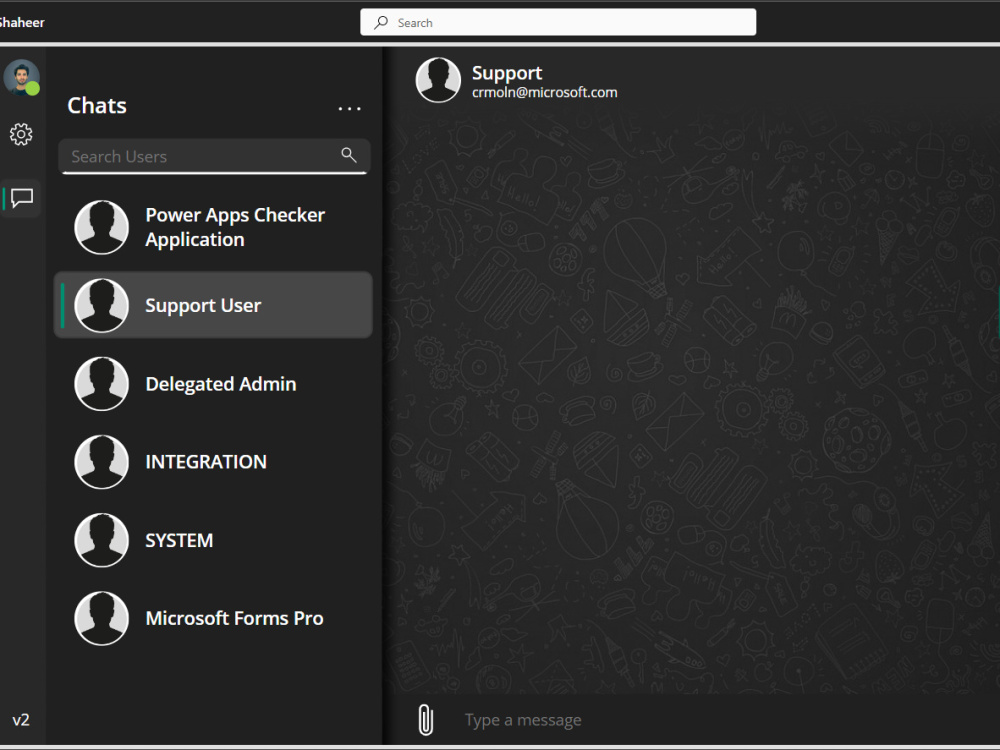Click the Microsoft Forms Pro avatar

click(101, 618)
